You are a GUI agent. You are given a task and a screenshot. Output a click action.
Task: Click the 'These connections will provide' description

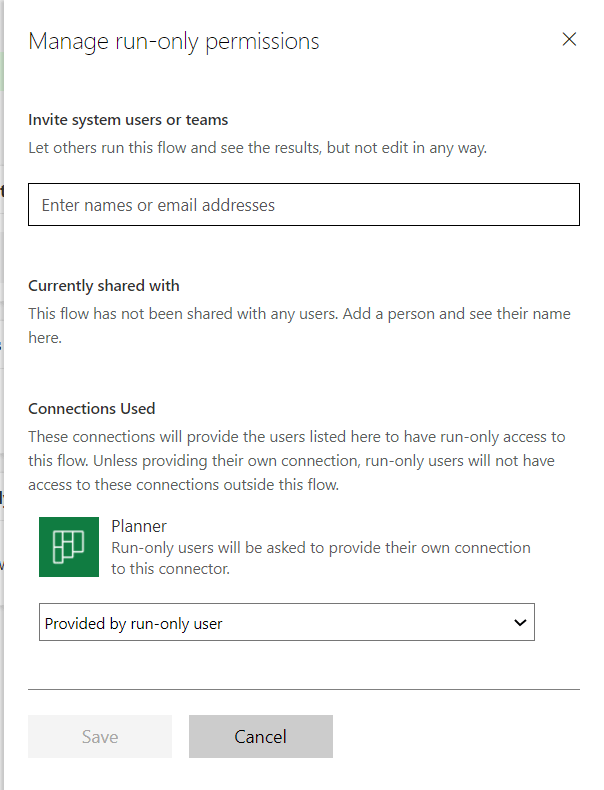tap(297, 460)
